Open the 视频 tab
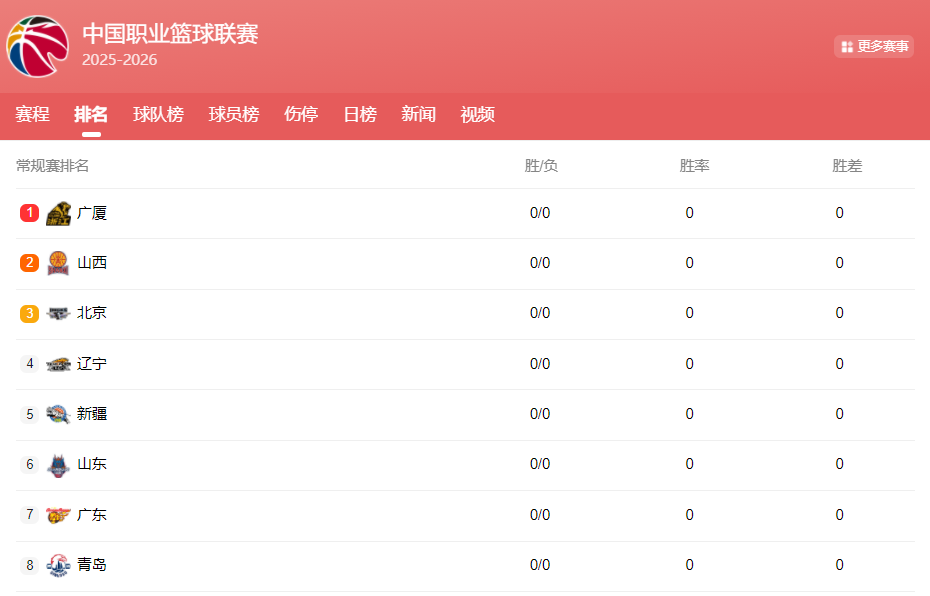930x596 pixels. pyautogui.click(x=477, y=114)
